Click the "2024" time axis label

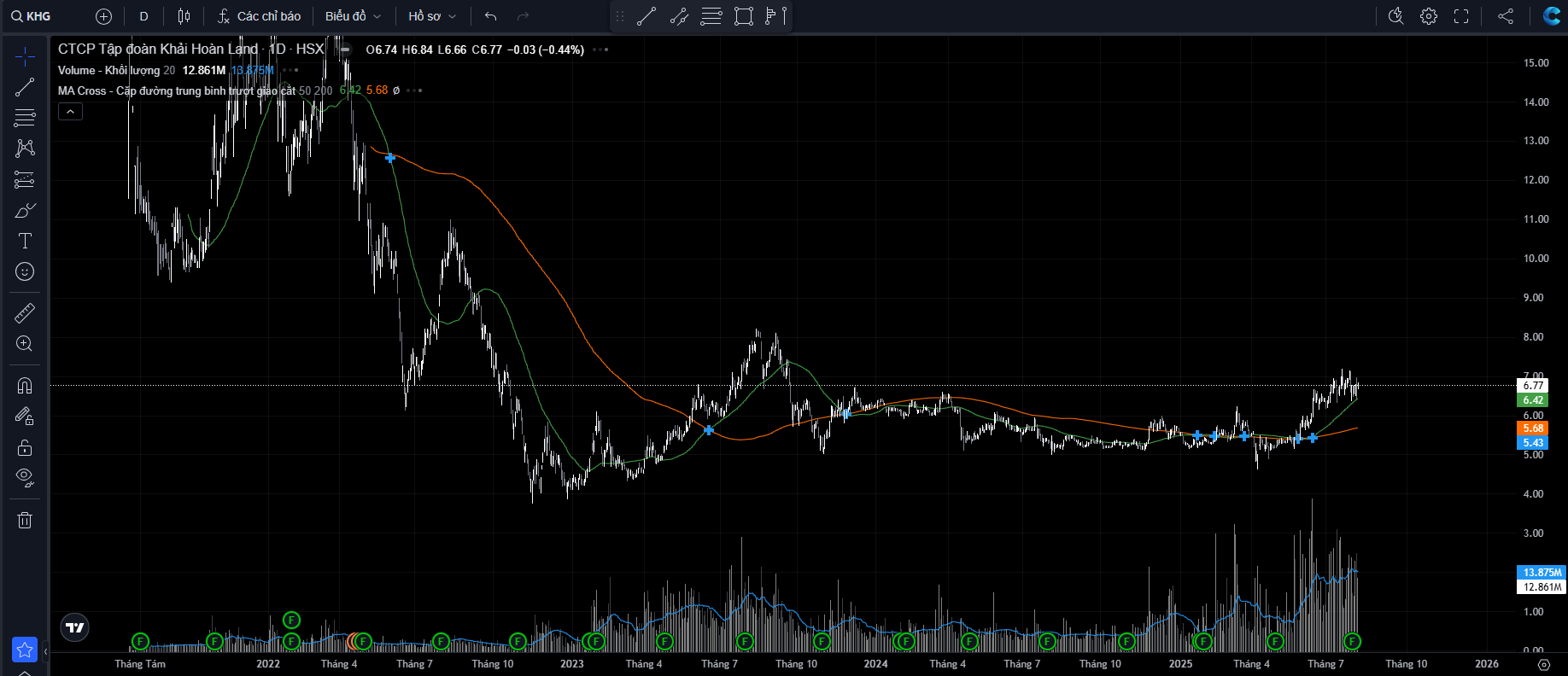pos(875,664)
